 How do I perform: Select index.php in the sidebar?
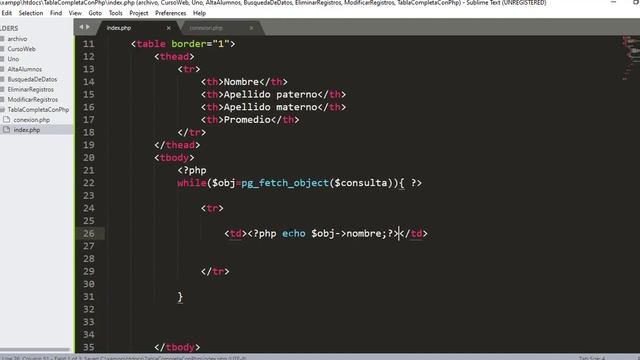[x=27, y=130]
